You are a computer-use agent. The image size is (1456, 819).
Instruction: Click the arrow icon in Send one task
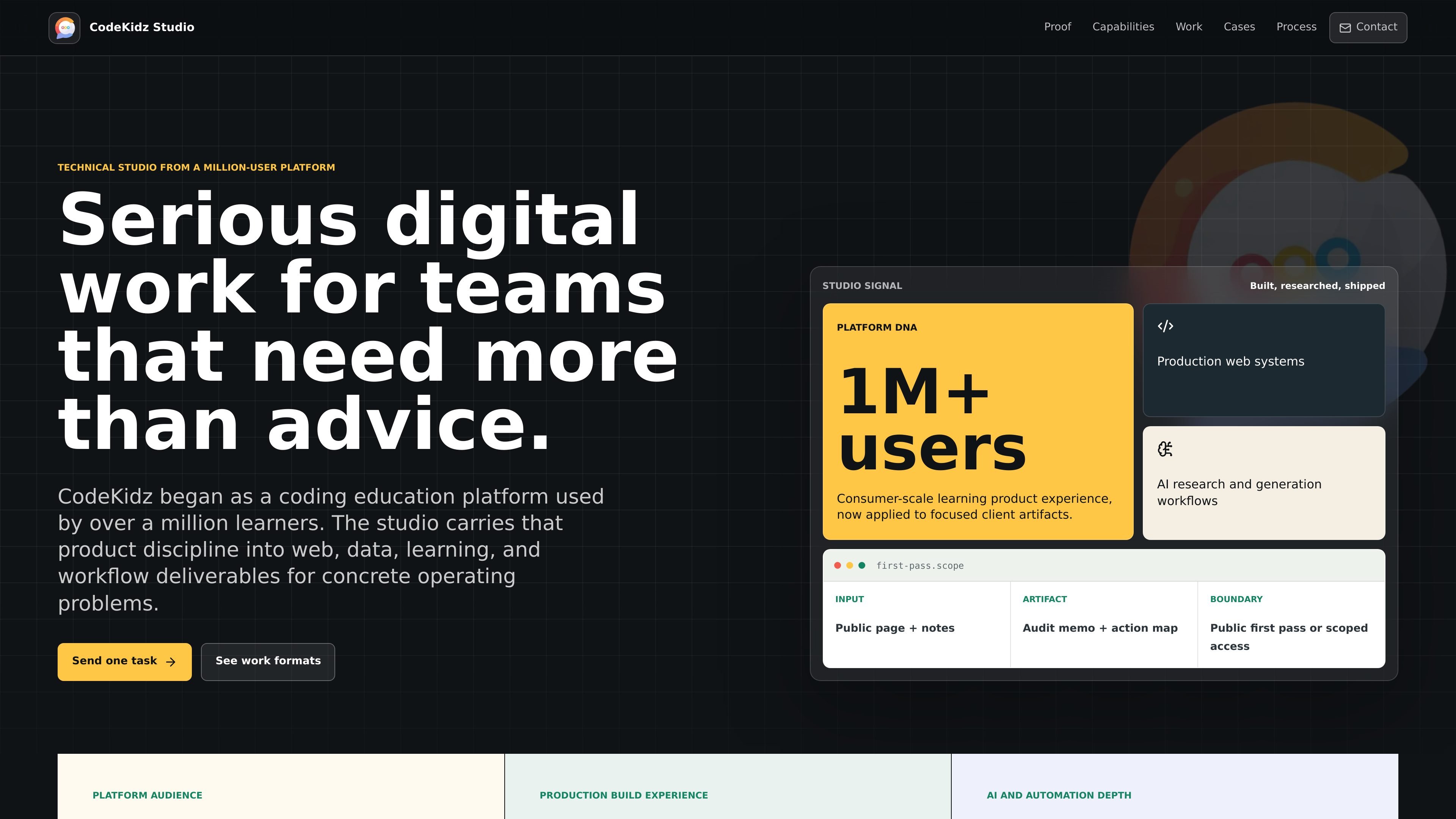pos(171,662)
